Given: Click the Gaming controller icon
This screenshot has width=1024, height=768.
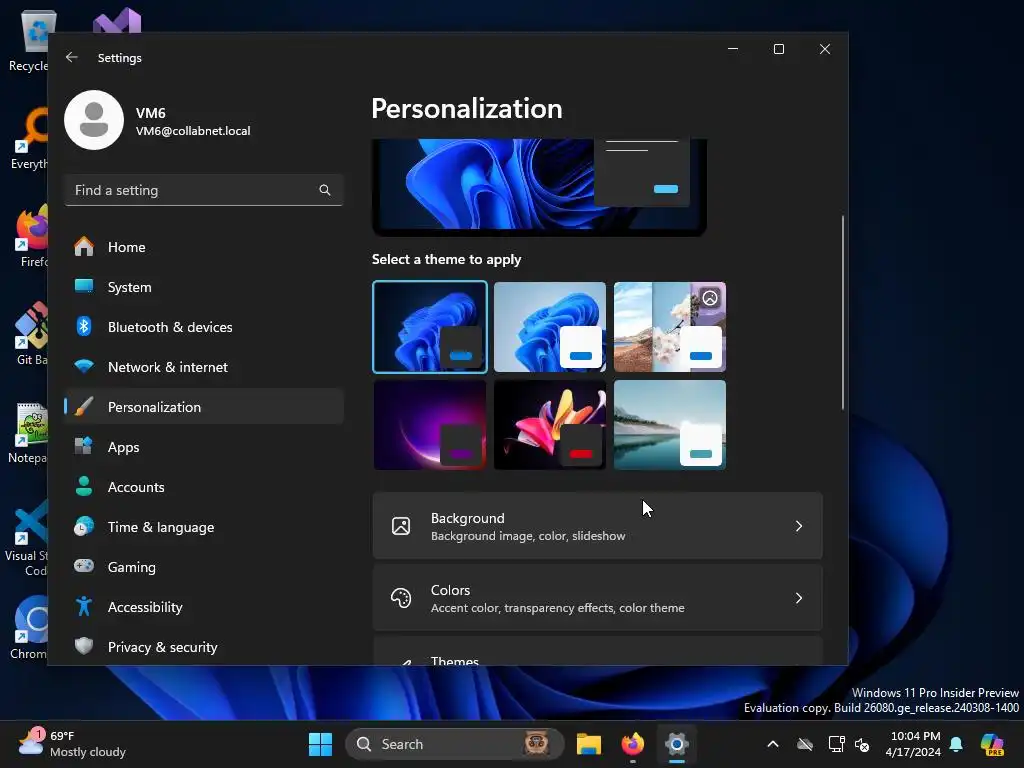Looking at the screenshot, I should [x=84, y=566].
